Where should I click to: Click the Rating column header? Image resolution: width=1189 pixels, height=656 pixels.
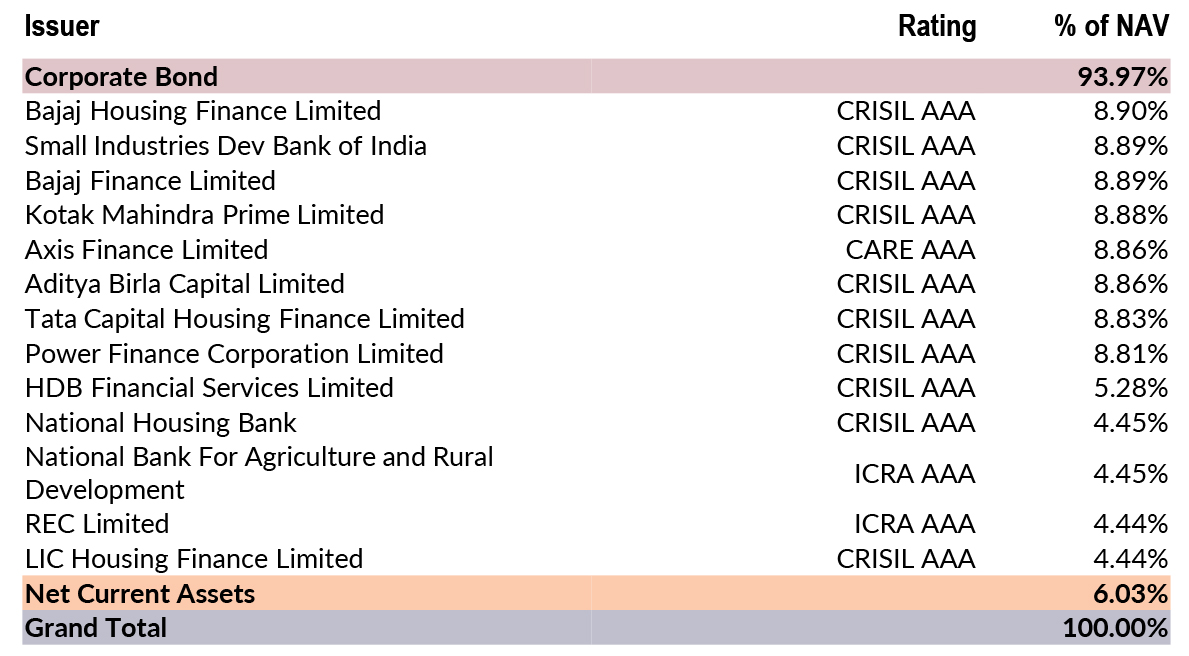point(936,27)
